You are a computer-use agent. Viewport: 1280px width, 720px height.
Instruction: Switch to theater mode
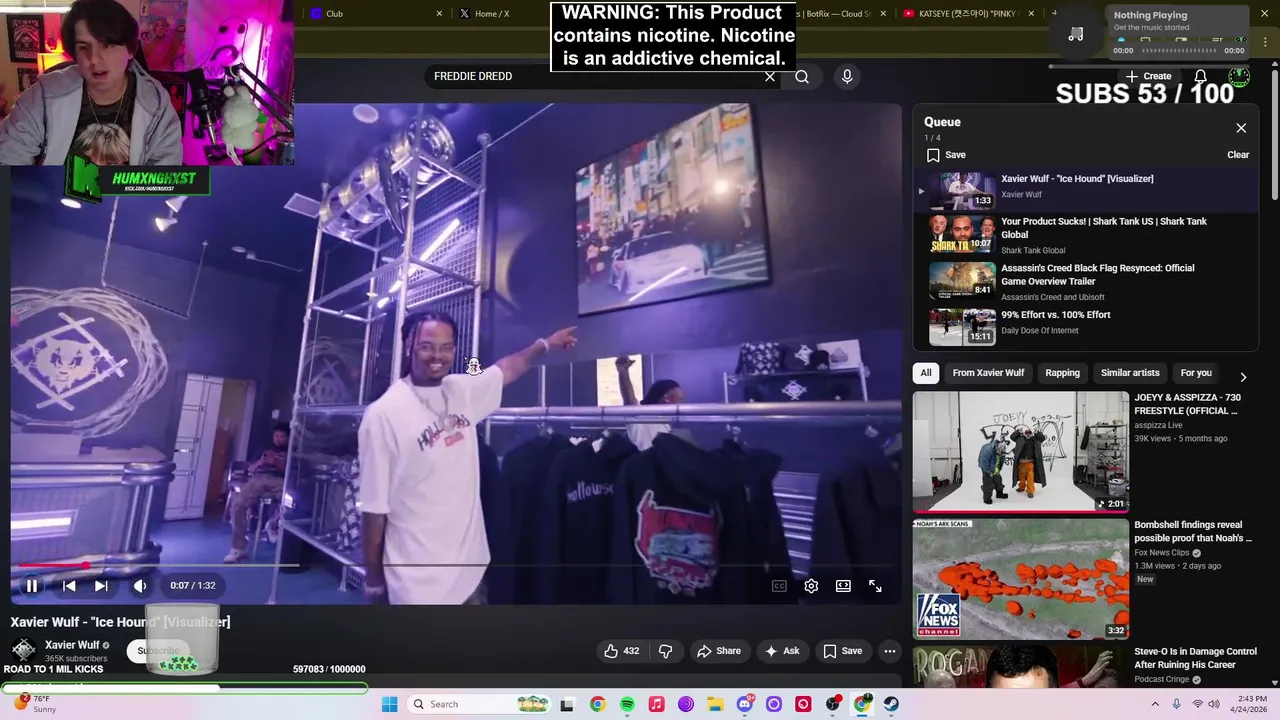[843, 586]
